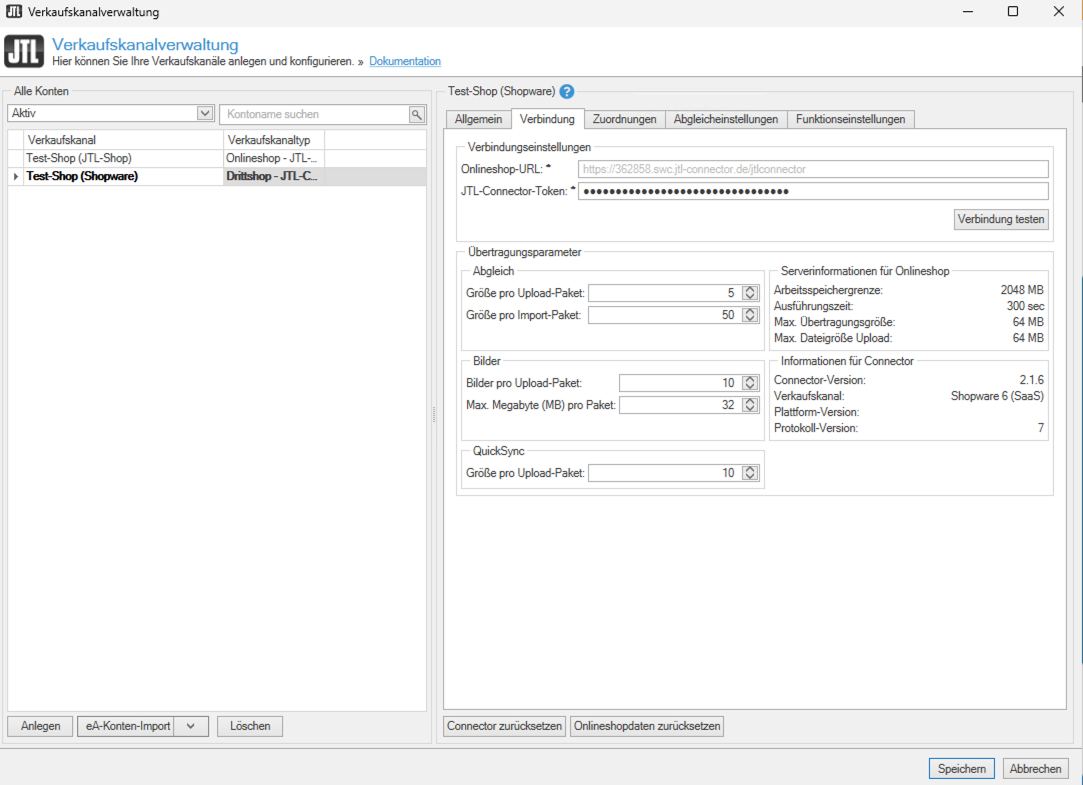Click the JTL-Connector-Token field
This screenshot has height=785, width=1083.
pos(812,191)
